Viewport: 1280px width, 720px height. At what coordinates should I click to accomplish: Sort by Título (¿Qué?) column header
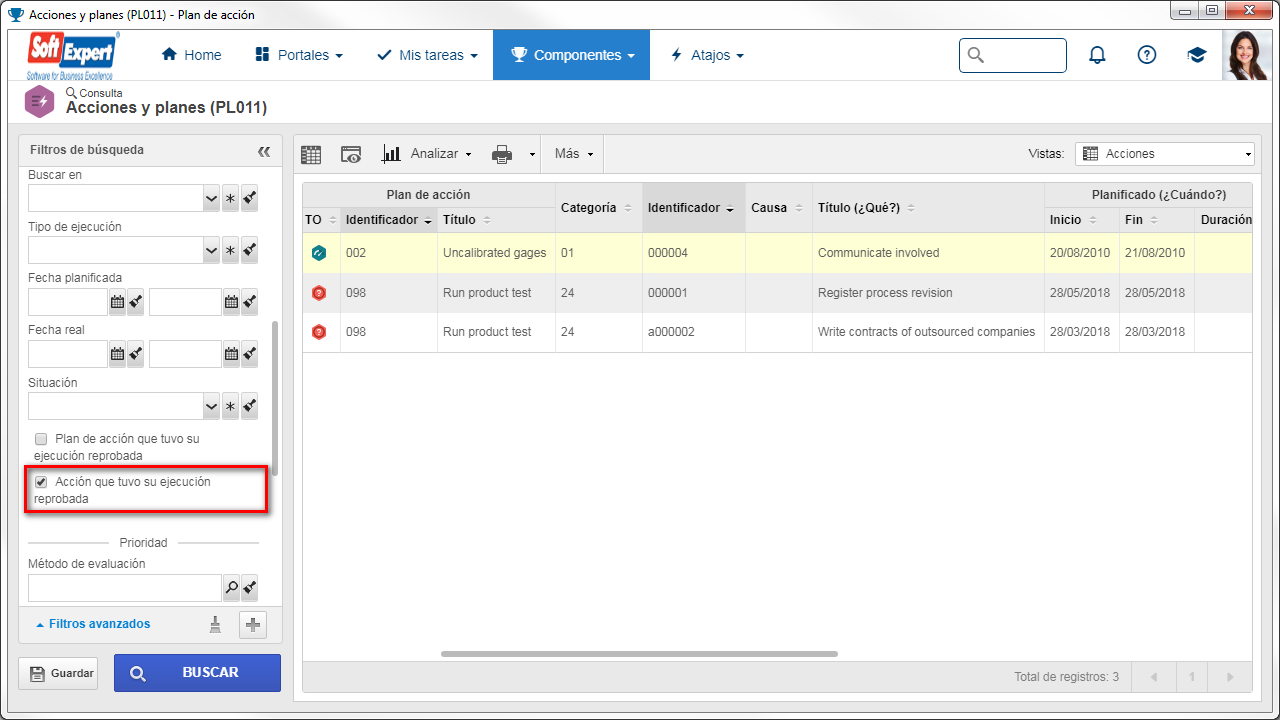pyautogui.click(x=928, y=208)
